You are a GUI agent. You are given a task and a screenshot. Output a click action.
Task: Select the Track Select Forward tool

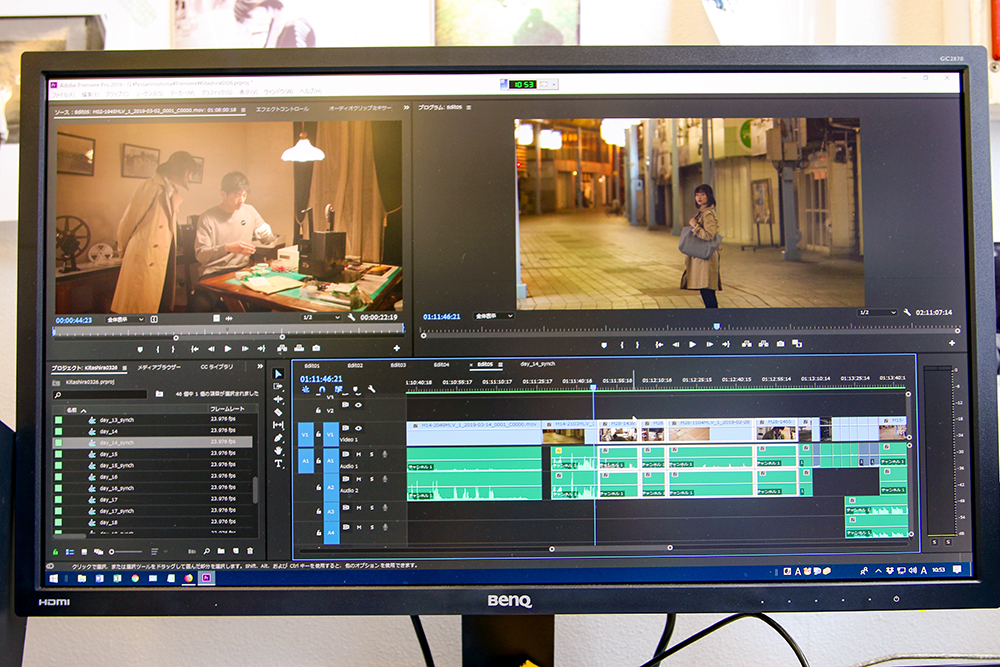click(278, 386)
